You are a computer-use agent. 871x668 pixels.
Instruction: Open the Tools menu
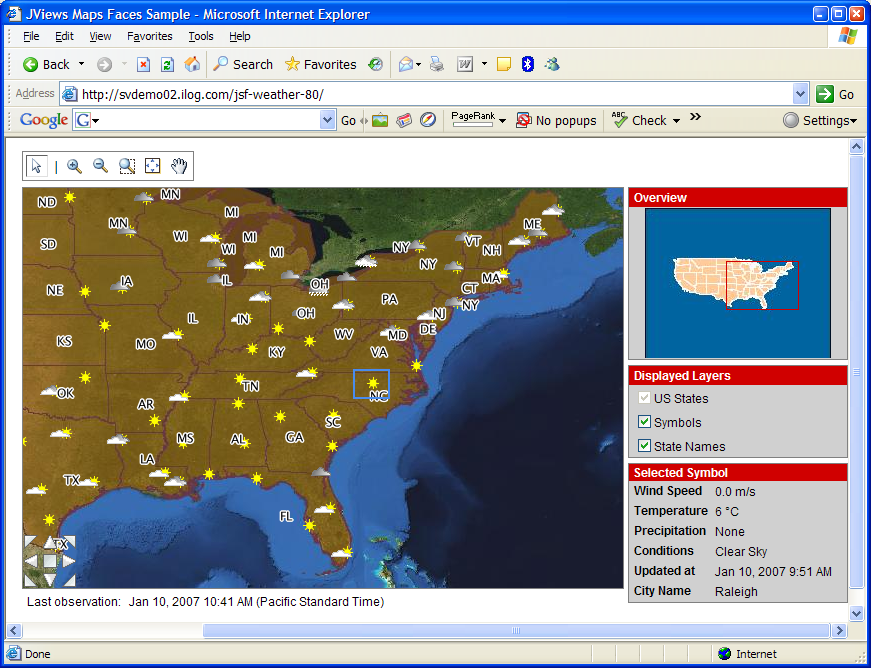(200, 36)
